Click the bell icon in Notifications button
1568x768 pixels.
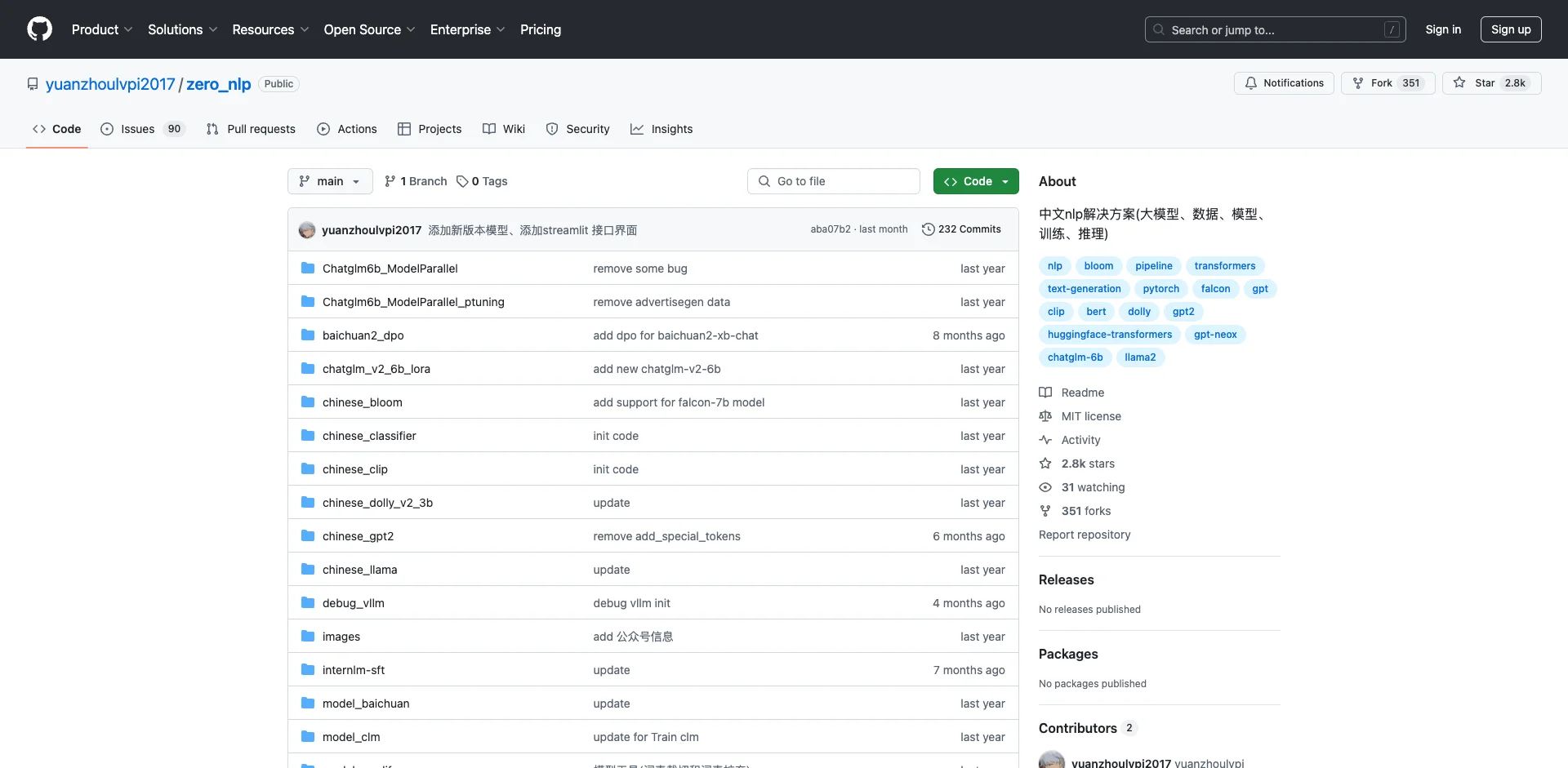click(x=1250, y=83)
